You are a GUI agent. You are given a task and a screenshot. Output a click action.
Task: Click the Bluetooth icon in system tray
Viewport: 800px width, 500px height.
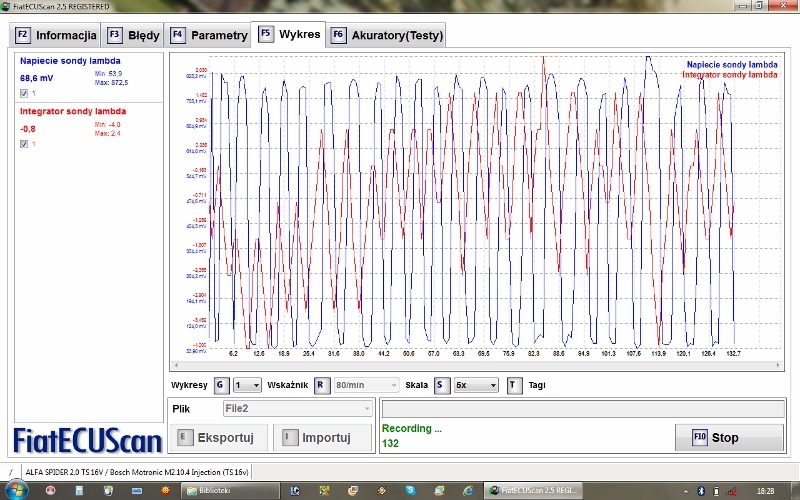701,490
